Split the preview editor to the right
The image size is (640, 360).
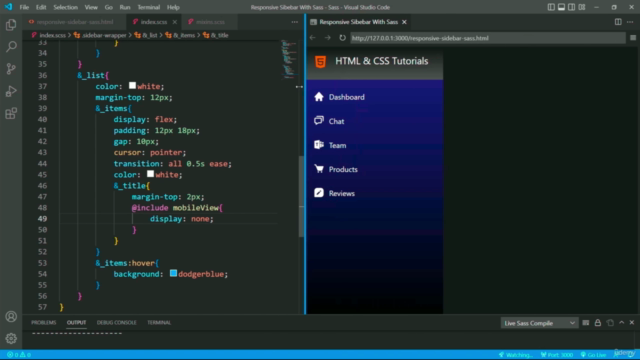618,22
